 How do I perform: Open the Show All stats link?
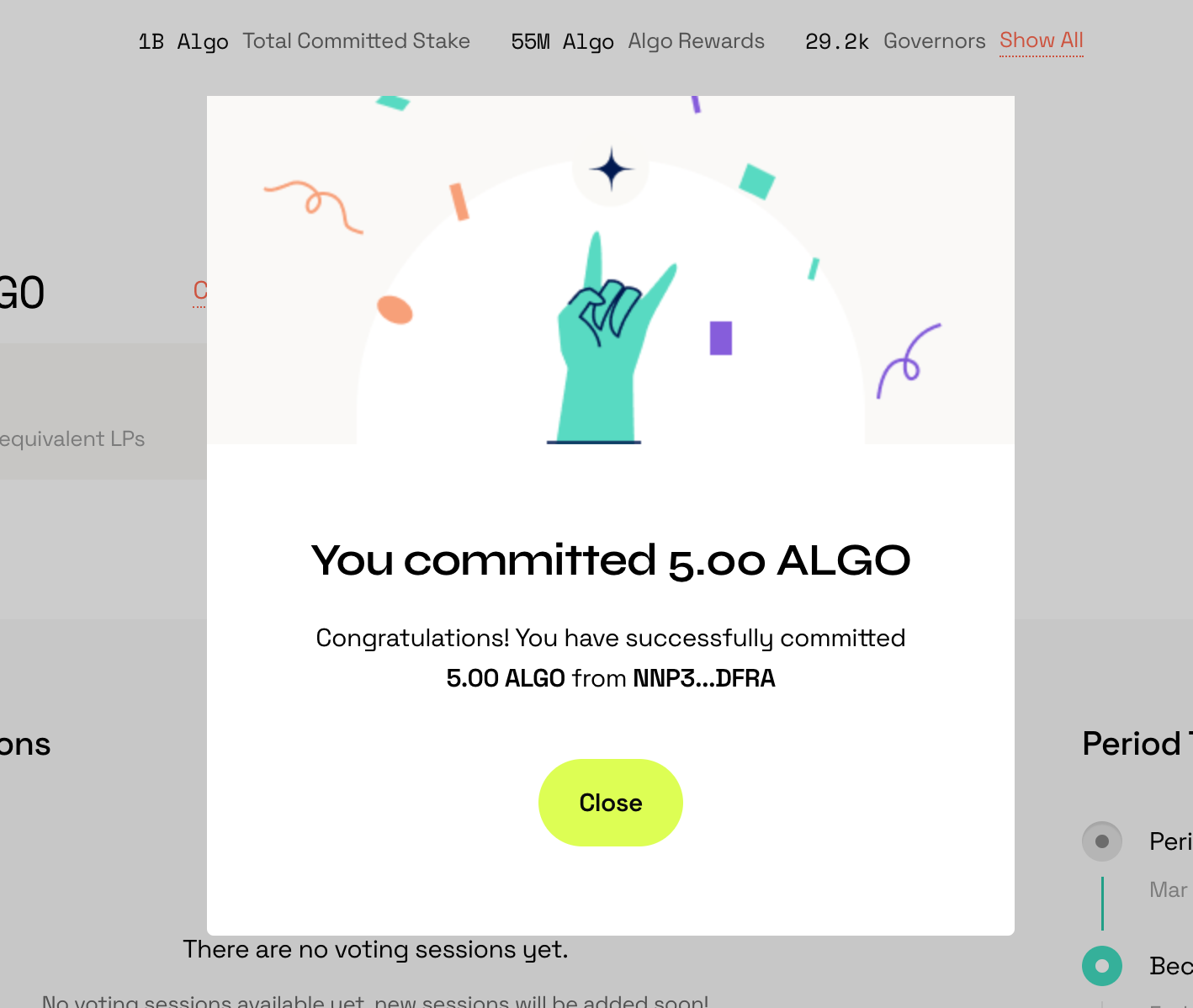pyautogui.click(x=1041, y=40)
